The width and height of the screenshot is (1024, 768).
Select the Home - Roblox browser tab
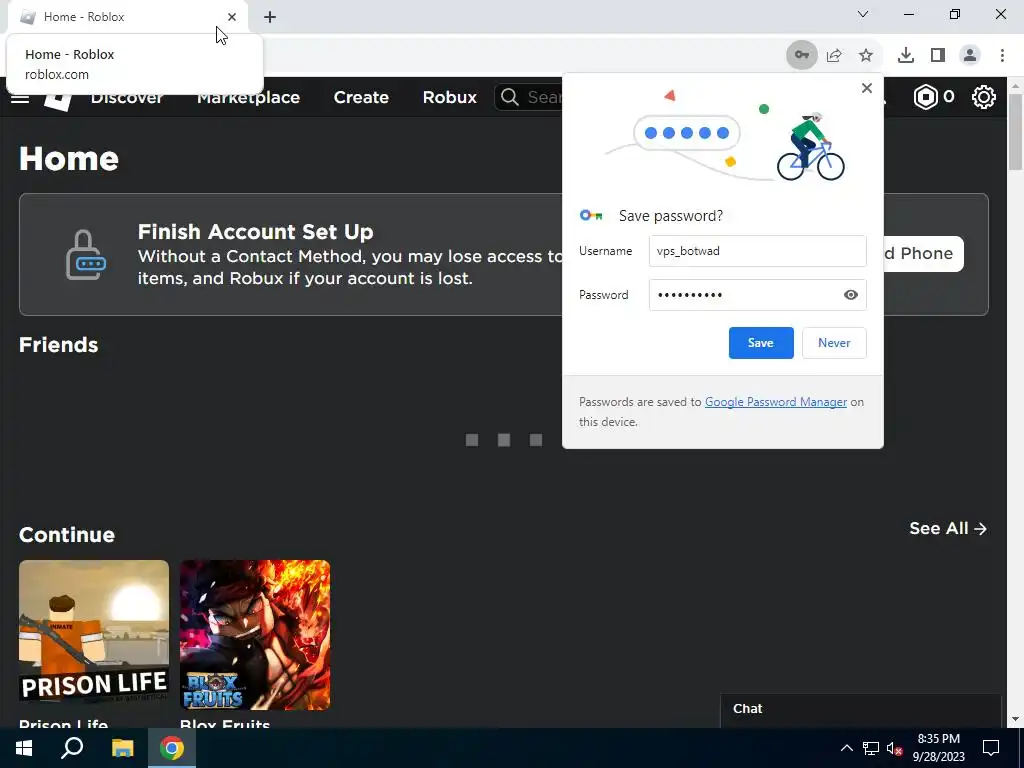tap(128, 17)
